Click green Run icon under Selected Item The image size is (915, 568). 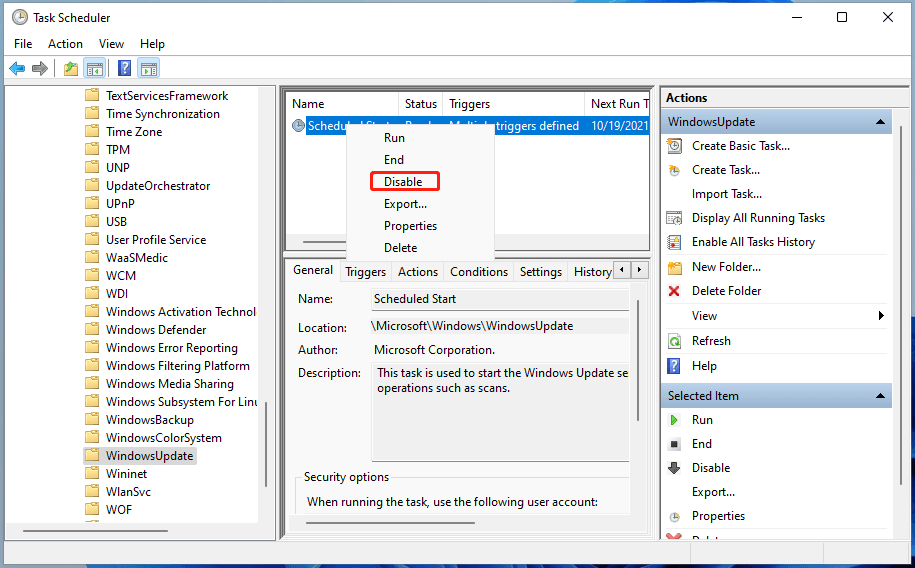click(x=675, y=420)
